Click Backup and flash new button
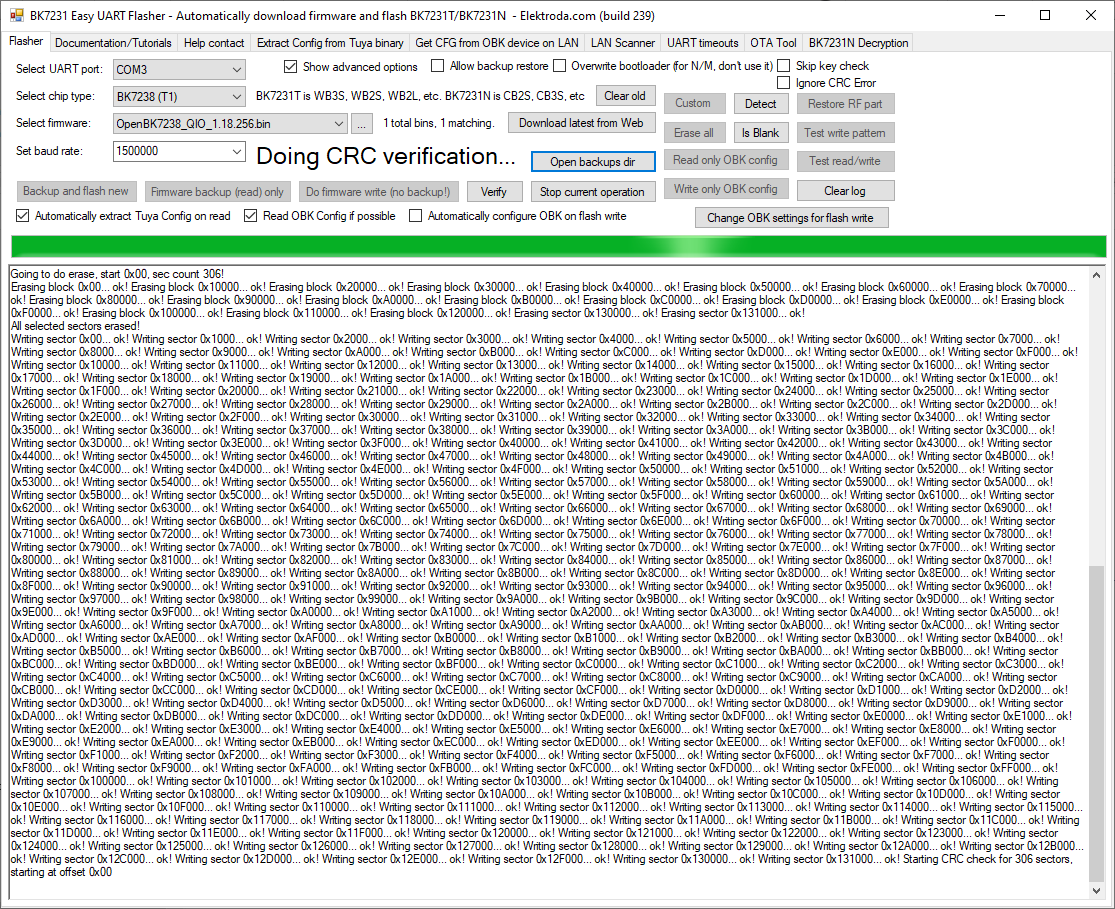The width and height of the screenshot is (1115, 909). [x=76, y=191]
